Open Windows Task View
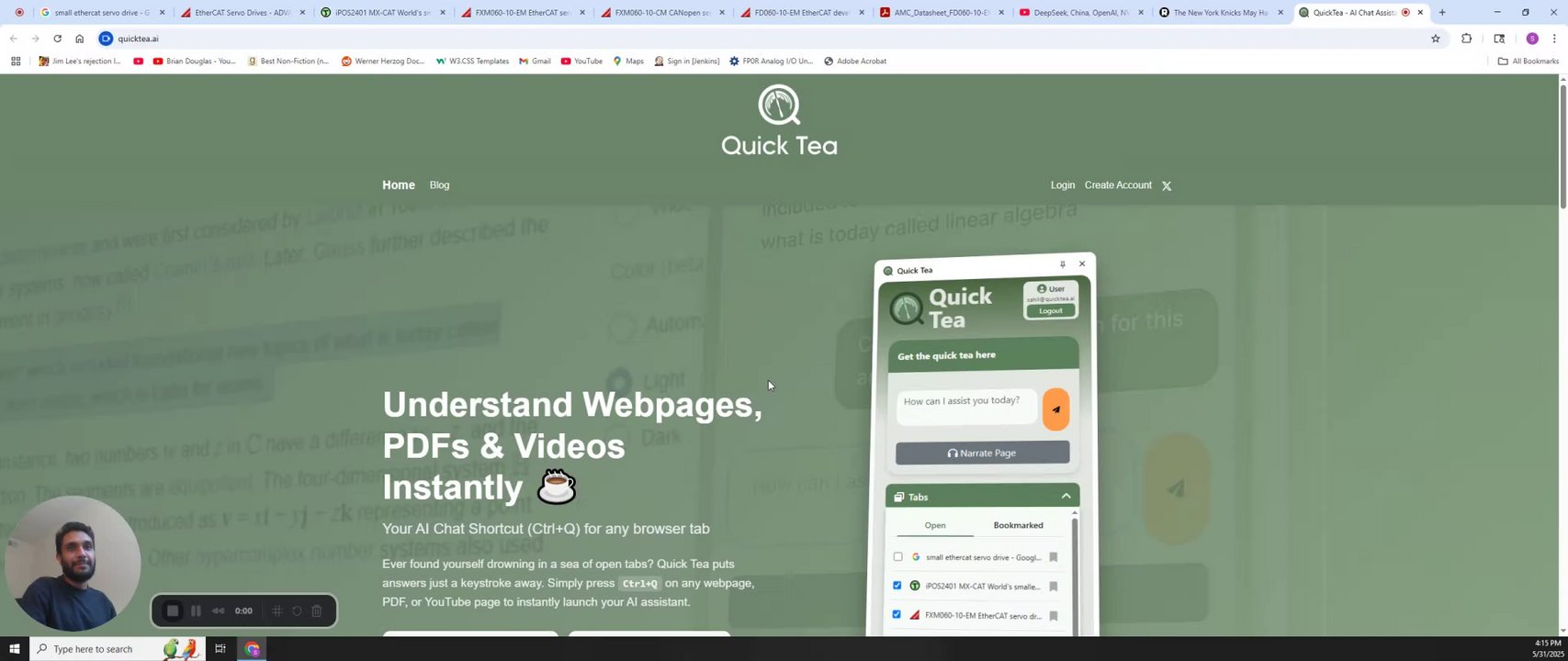 point(220,649)
